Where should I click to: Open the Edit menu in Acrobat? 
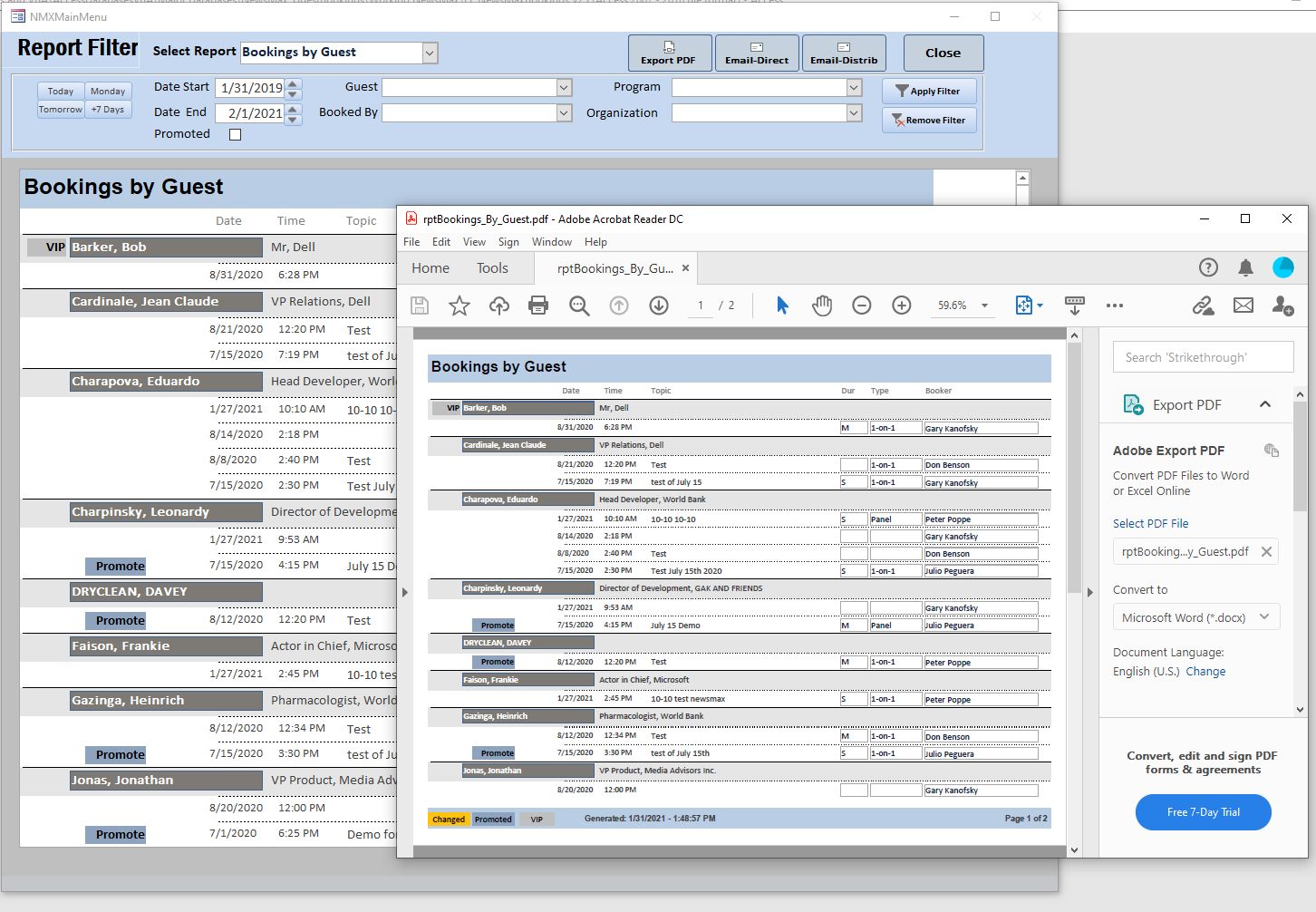pos(441,242)
